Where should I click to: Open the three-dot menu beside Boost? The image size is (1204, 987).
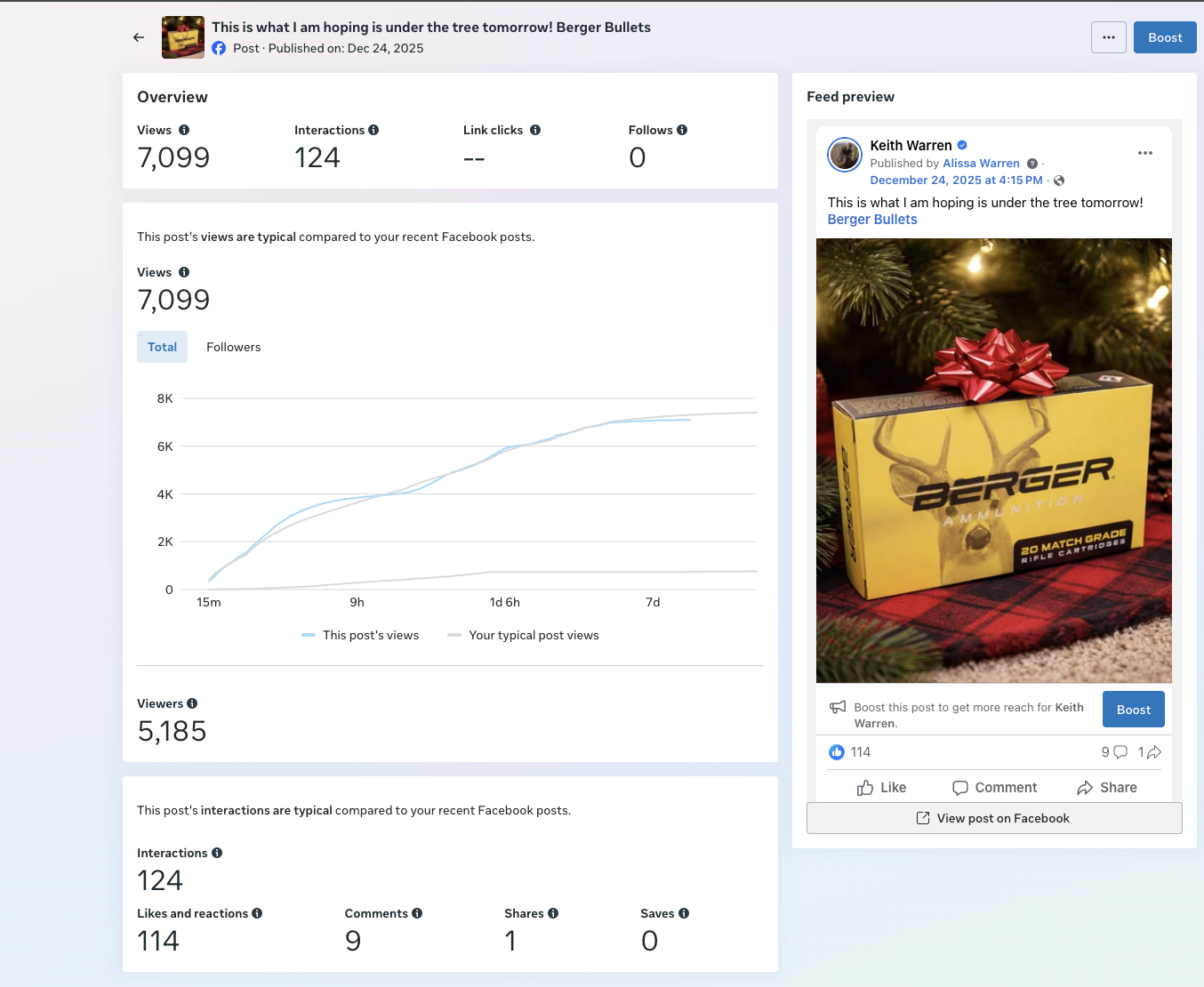pos(1109,37)
